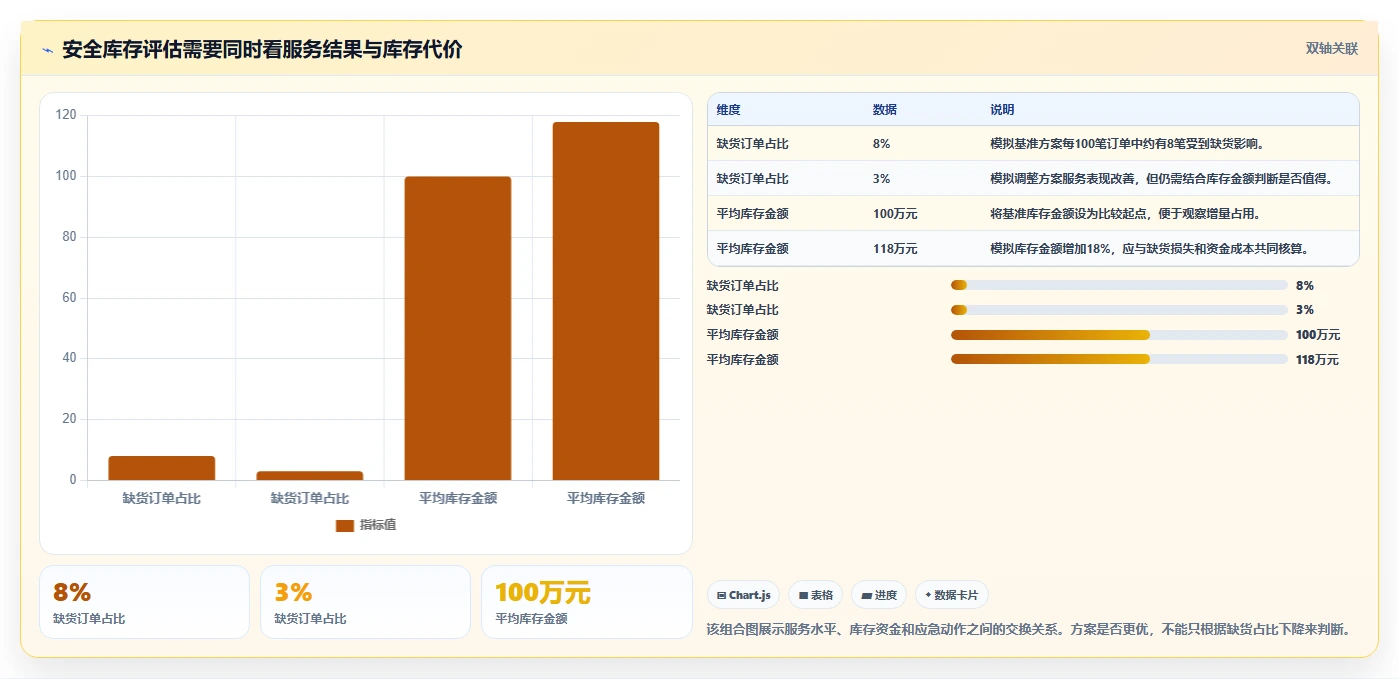Click the chart bar with value 3
Viewport: 1399px width, 679px height.
click(x=310, y=475)
